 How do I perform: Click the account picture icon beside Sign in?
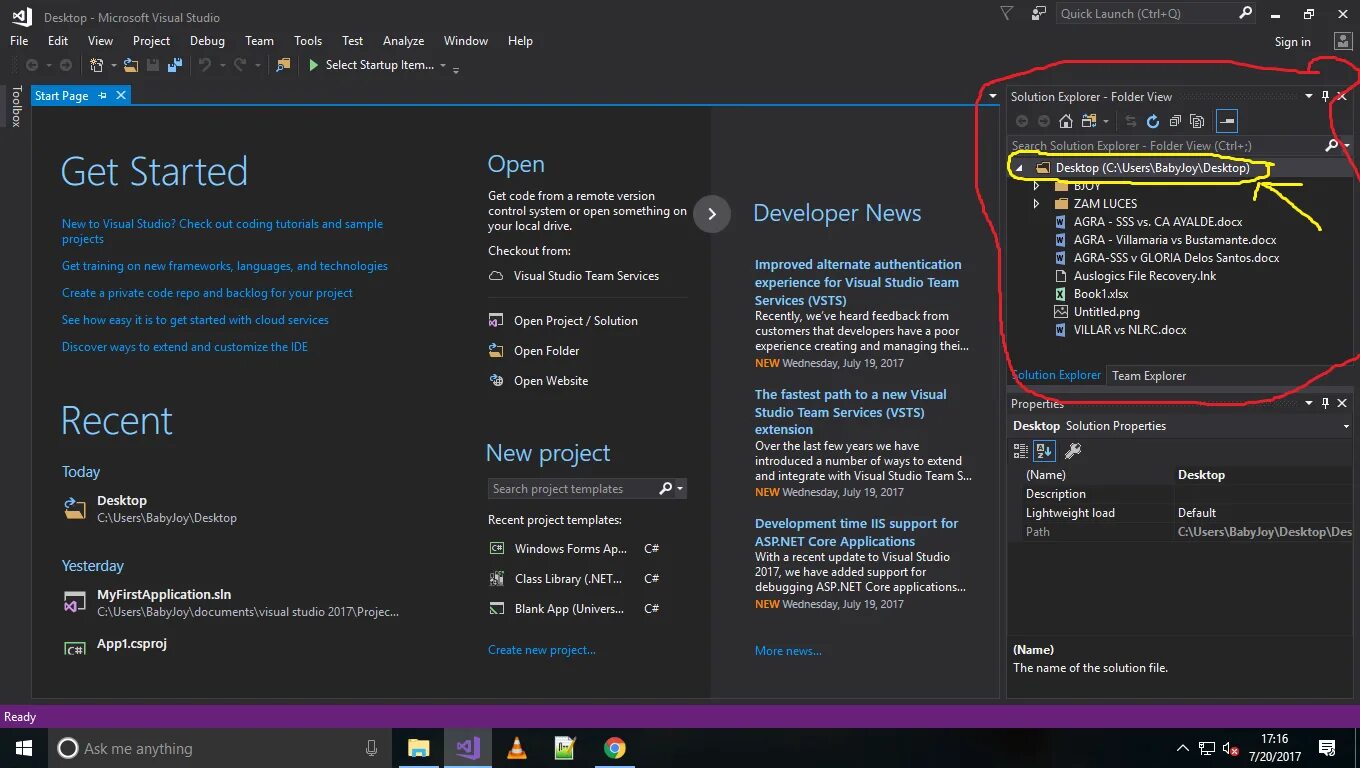(1343, 41)
